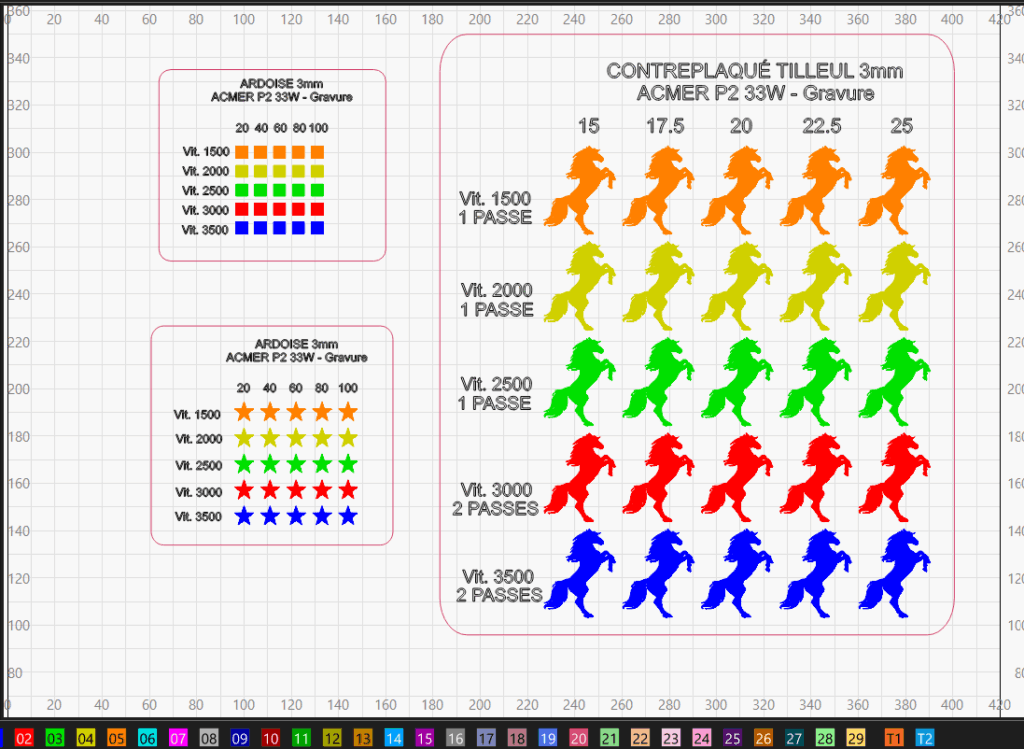
Task: Choose the purple 15 layer swatch
Action: 424,739
